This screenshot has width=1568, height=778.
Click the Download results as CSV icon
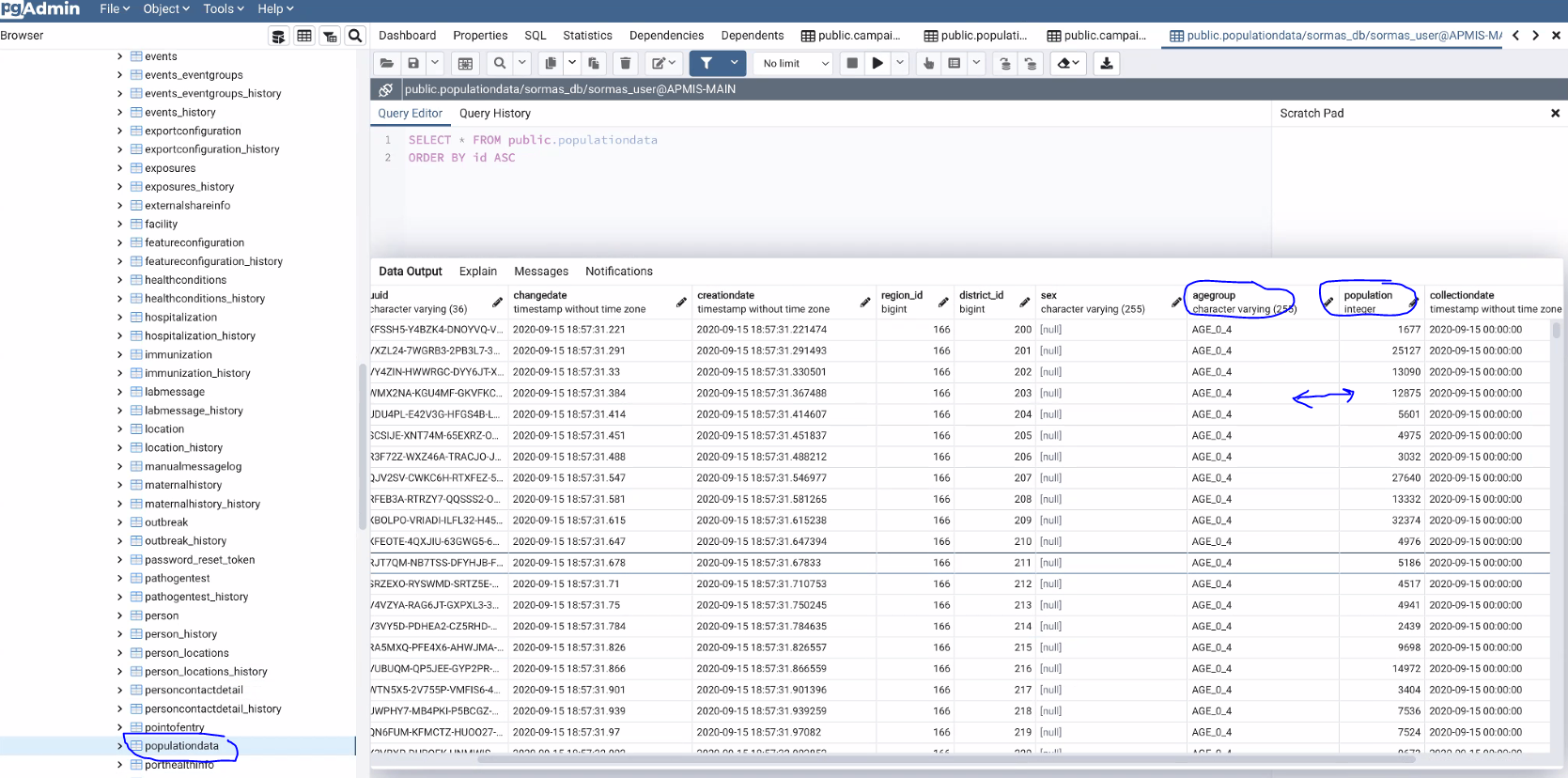pyautogui.click(x=1107, y=63)
